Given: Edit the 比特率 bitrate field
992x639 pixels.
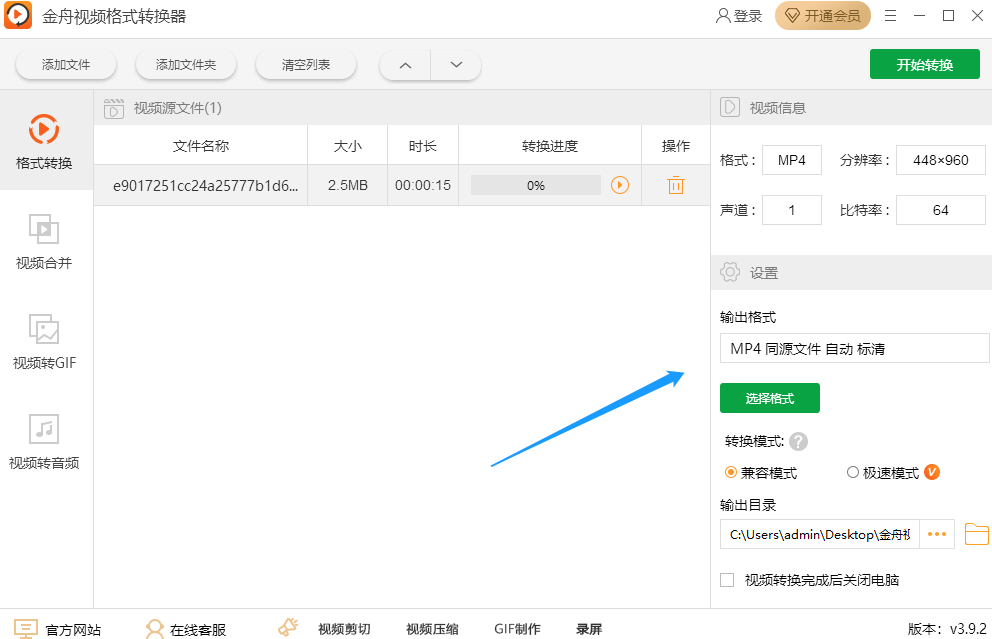Looking at the screenshot, I should (940, 210).
